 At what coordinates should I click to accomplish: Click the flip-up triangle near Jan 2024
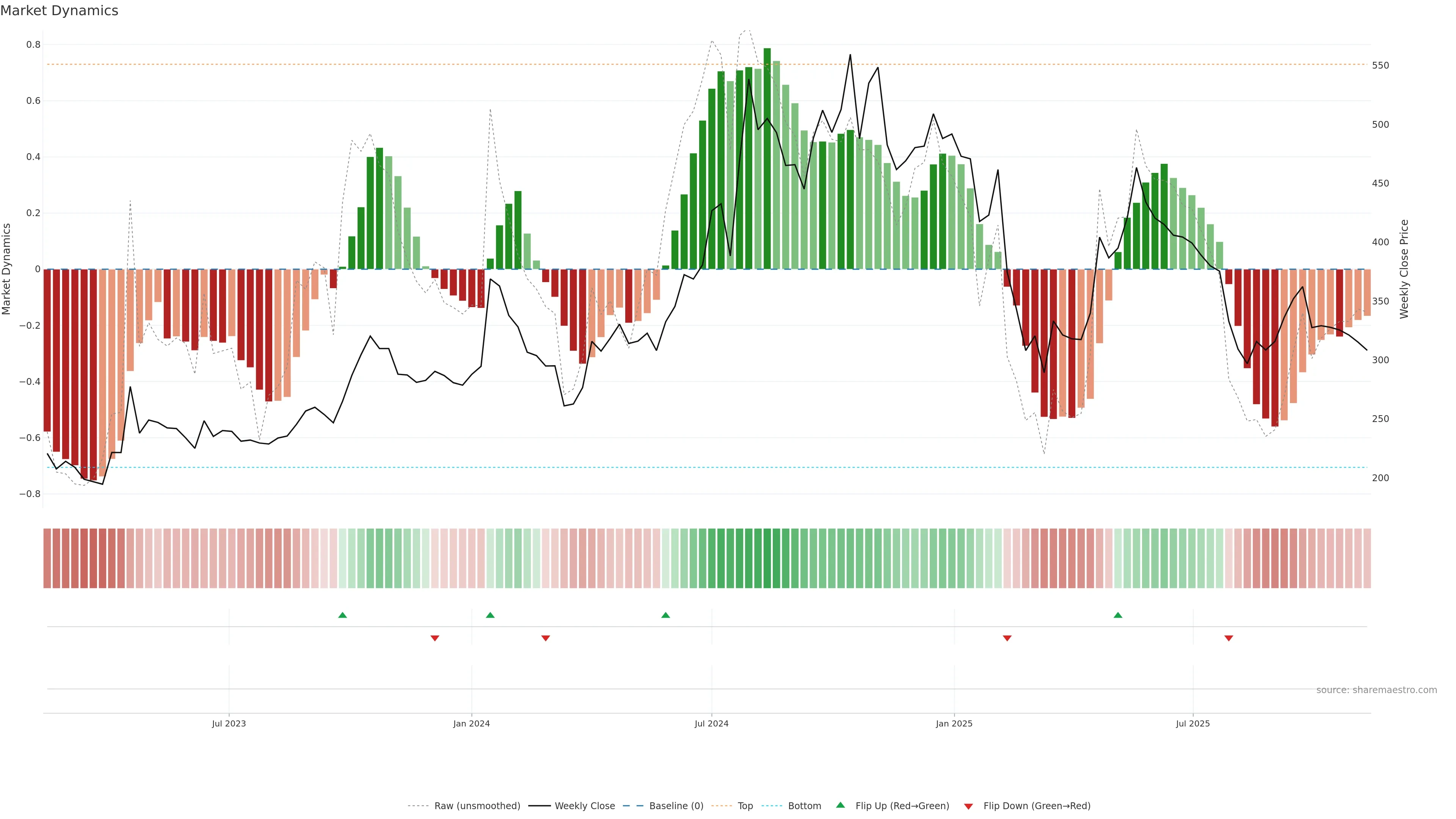pos(490,615)
